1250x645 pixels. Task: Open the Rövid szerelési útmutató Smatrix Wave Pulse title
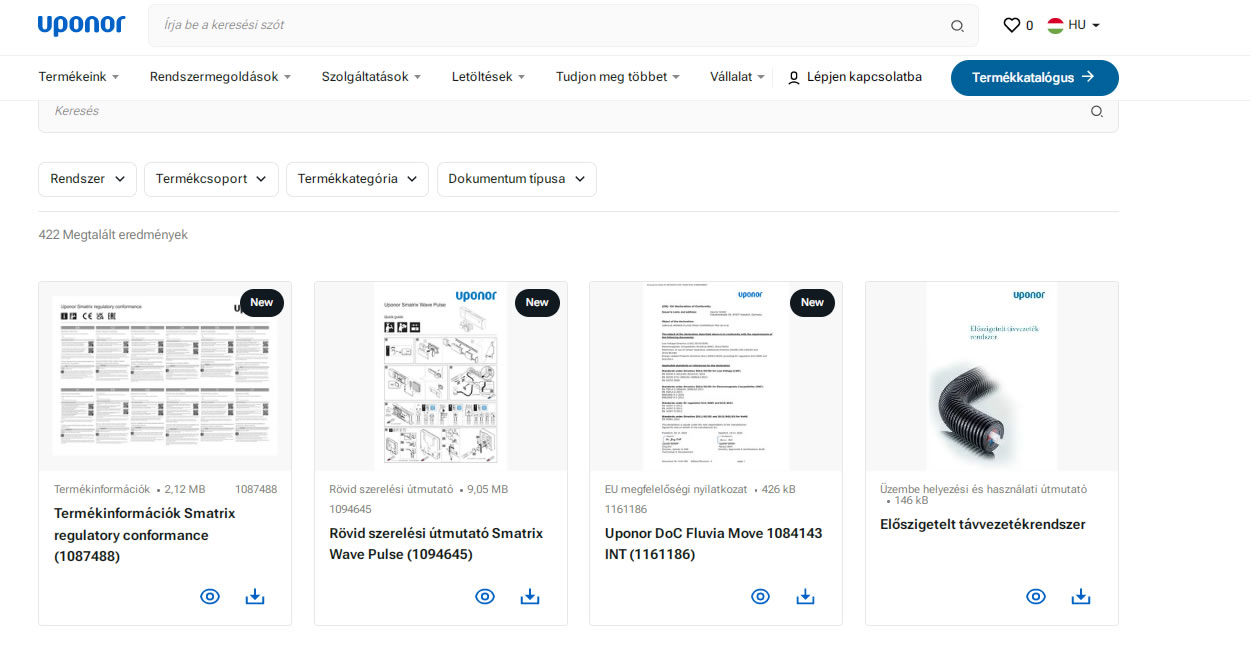[x=436, y=544]
